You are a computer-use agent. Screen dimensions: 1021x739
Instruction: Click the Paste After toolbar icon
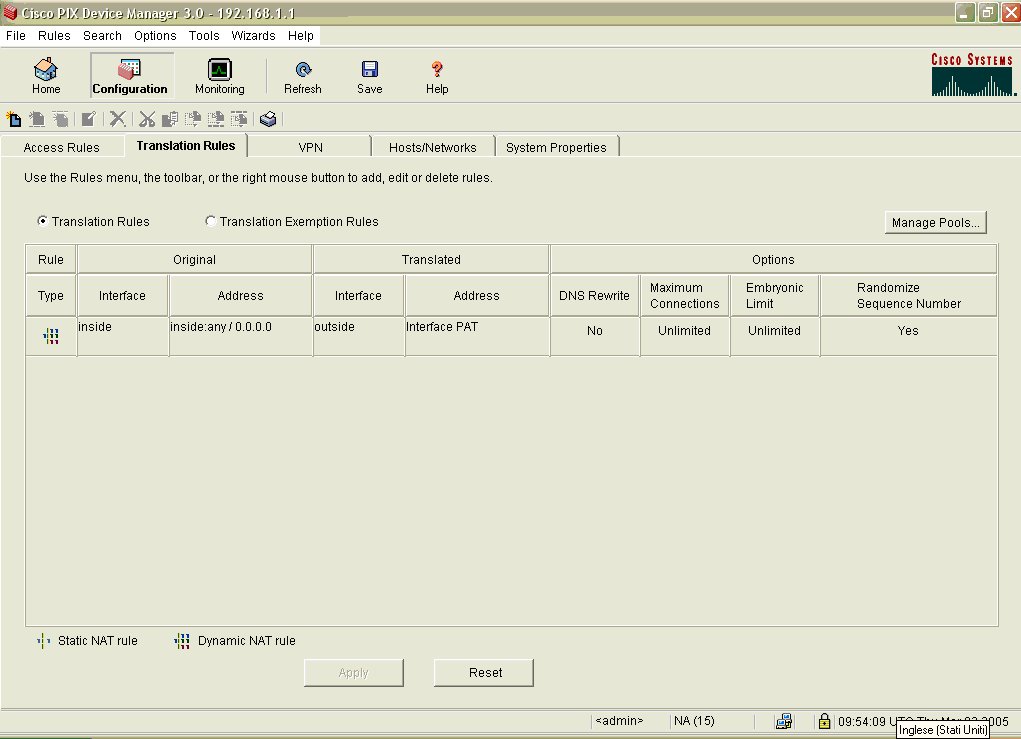point(239,119)
